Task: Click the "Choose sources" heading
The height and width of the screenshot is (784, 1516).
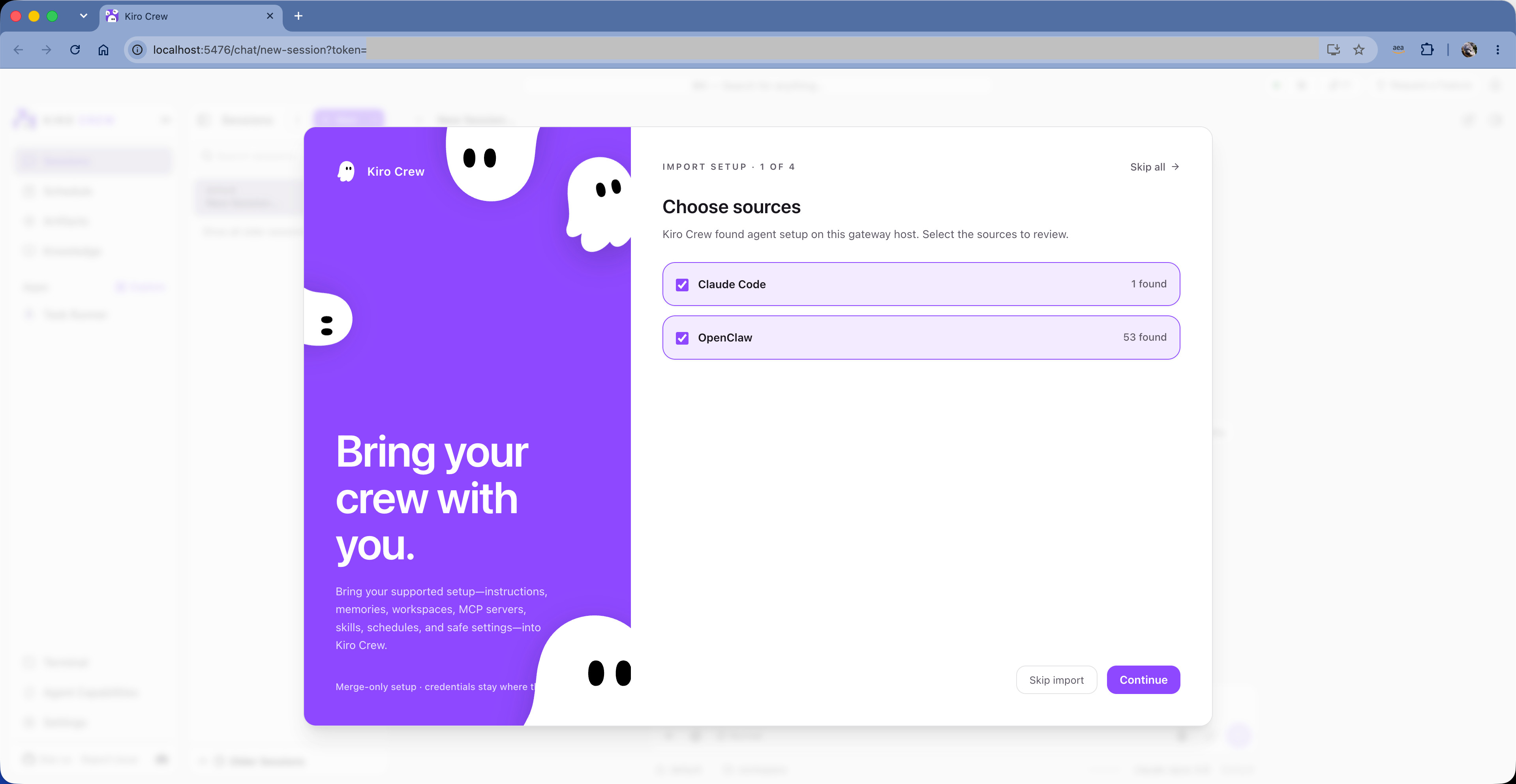Action: click(732, 206)
